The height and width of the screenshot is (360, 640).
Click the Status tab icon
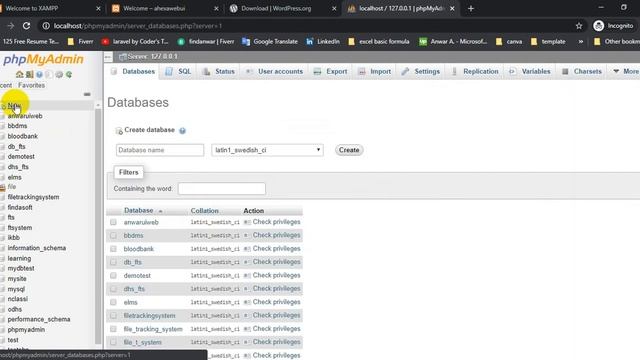click(207, 71)
